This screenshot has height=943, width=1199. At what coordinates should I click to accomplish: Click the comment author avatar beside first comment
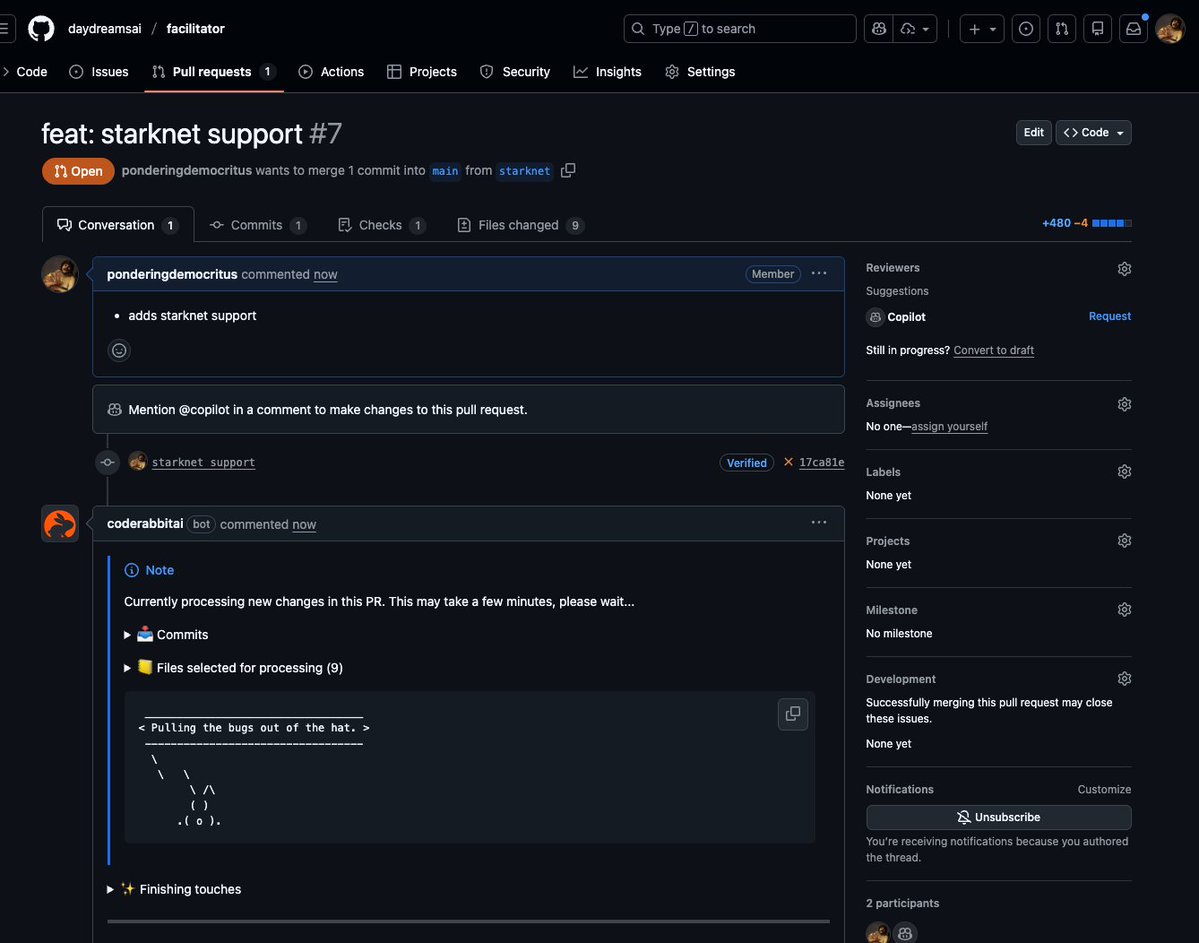(60, 274)
